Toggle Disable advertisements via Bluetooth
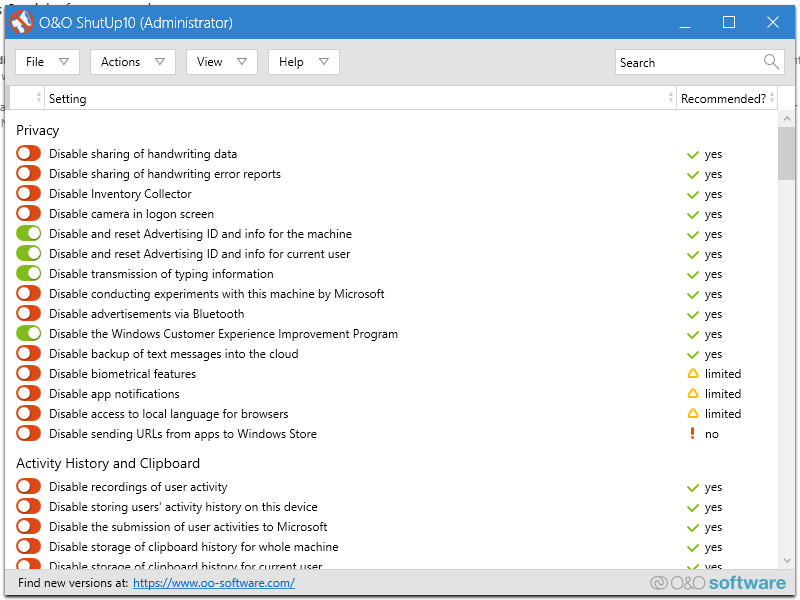The height and width of the screenshot is (600, 800). coord(28,313)
